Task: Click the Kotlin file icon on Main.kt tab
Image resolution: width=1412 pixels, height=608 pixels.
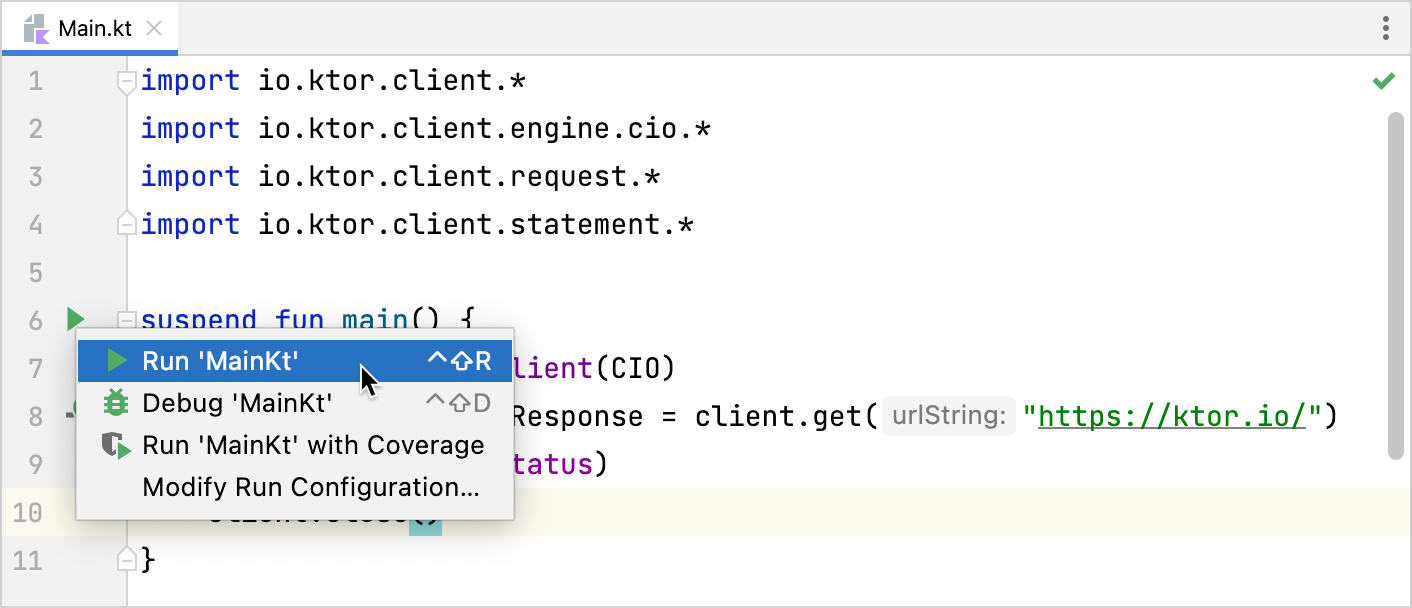Action: pos(37,28)
